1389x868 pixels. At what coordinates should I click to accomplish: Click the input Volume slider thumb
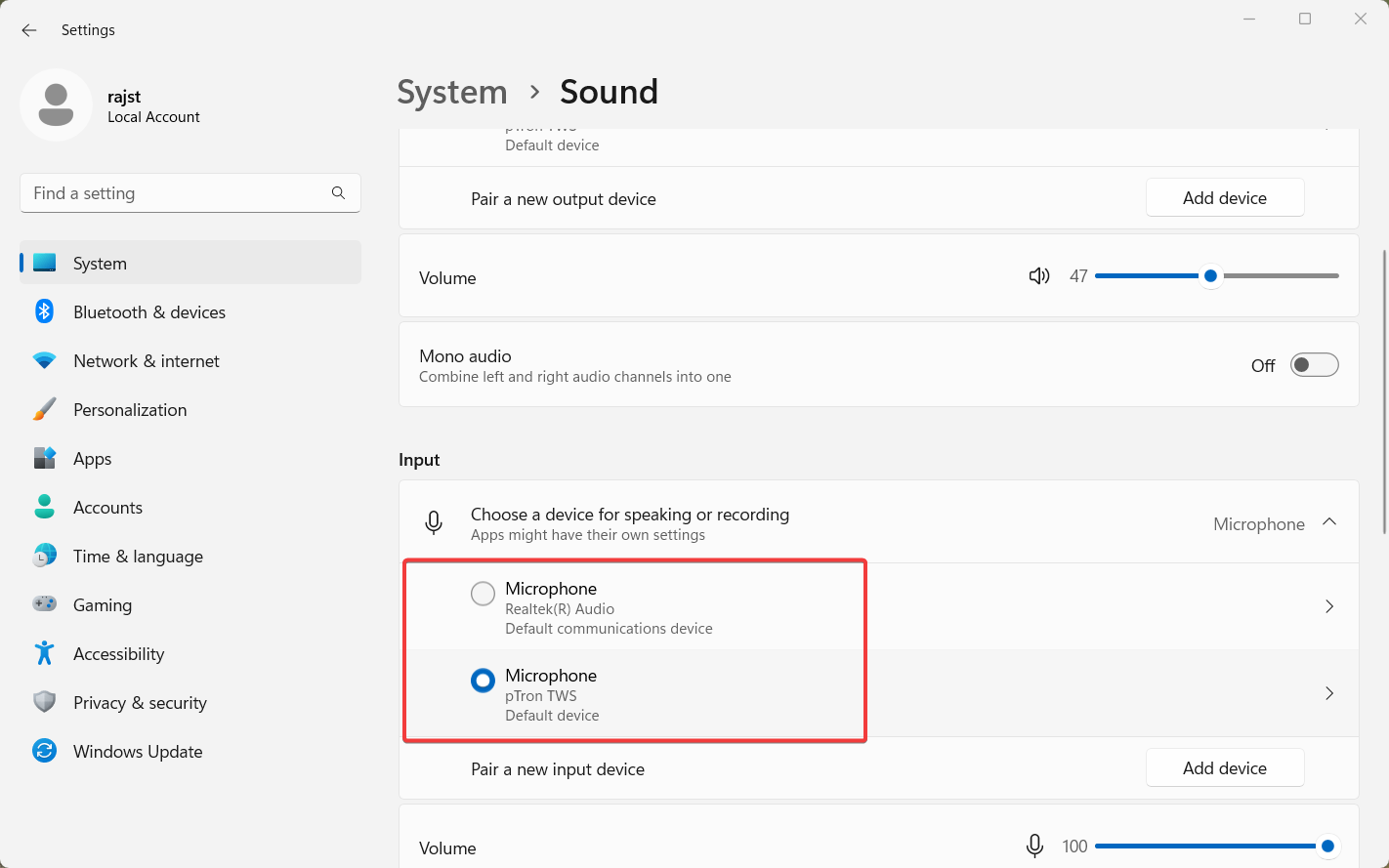[x=1327, y=846]
